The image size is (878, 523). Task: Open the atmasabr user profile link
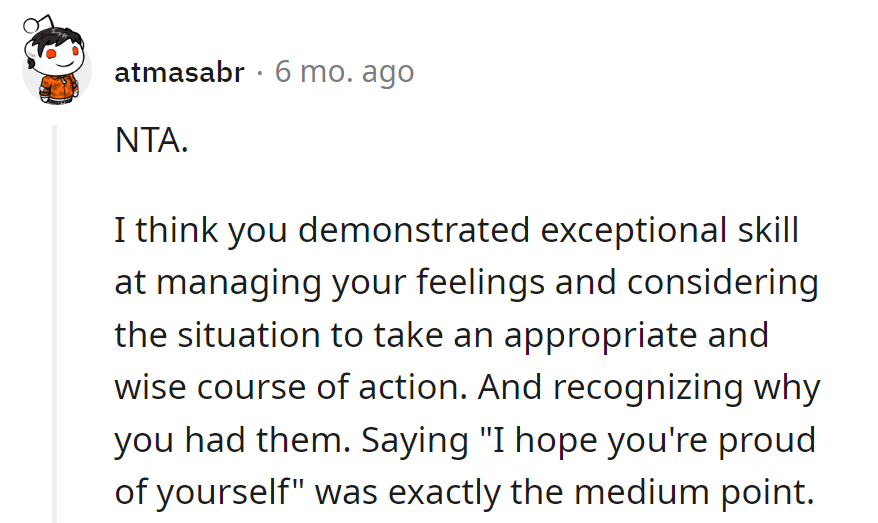[179, 73]
